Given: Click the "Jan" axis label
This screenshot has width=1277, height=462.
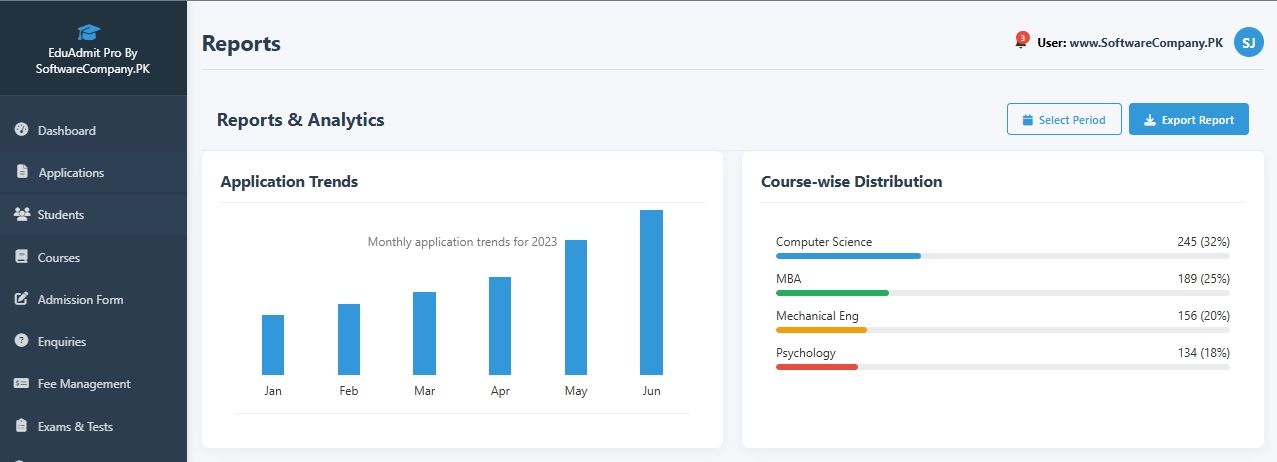Looking at the screenshot, I should pyautogui.click(x=273, y=391).
